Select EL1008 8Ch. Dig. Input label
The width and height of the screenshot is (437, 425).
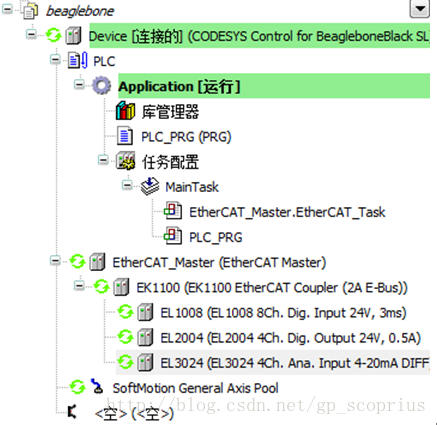283,313
